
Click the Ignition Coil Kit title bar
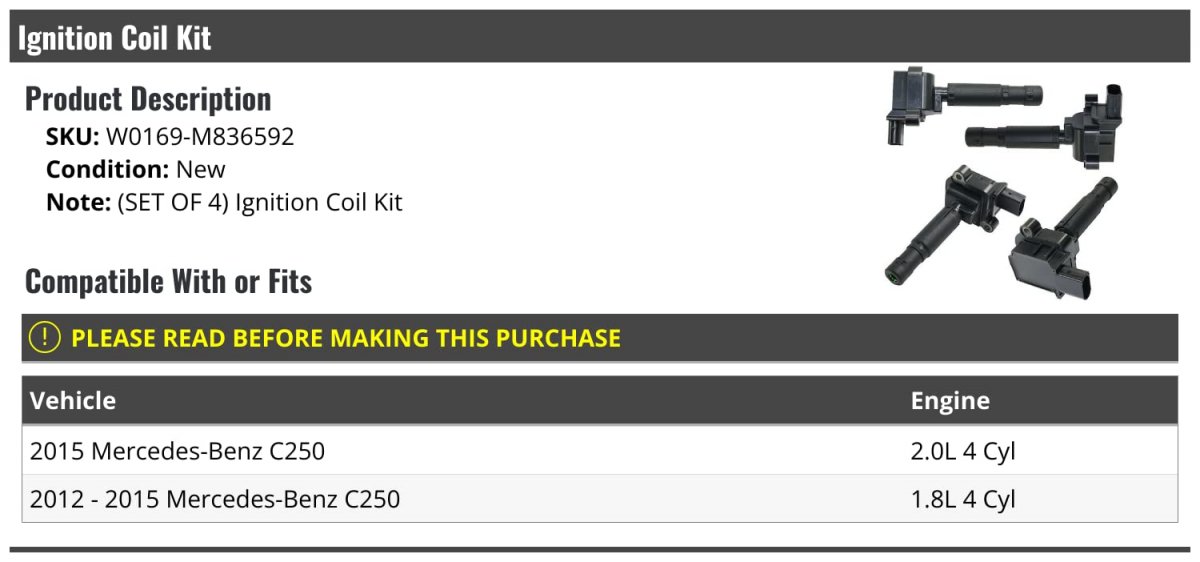(x=600, y=38)
